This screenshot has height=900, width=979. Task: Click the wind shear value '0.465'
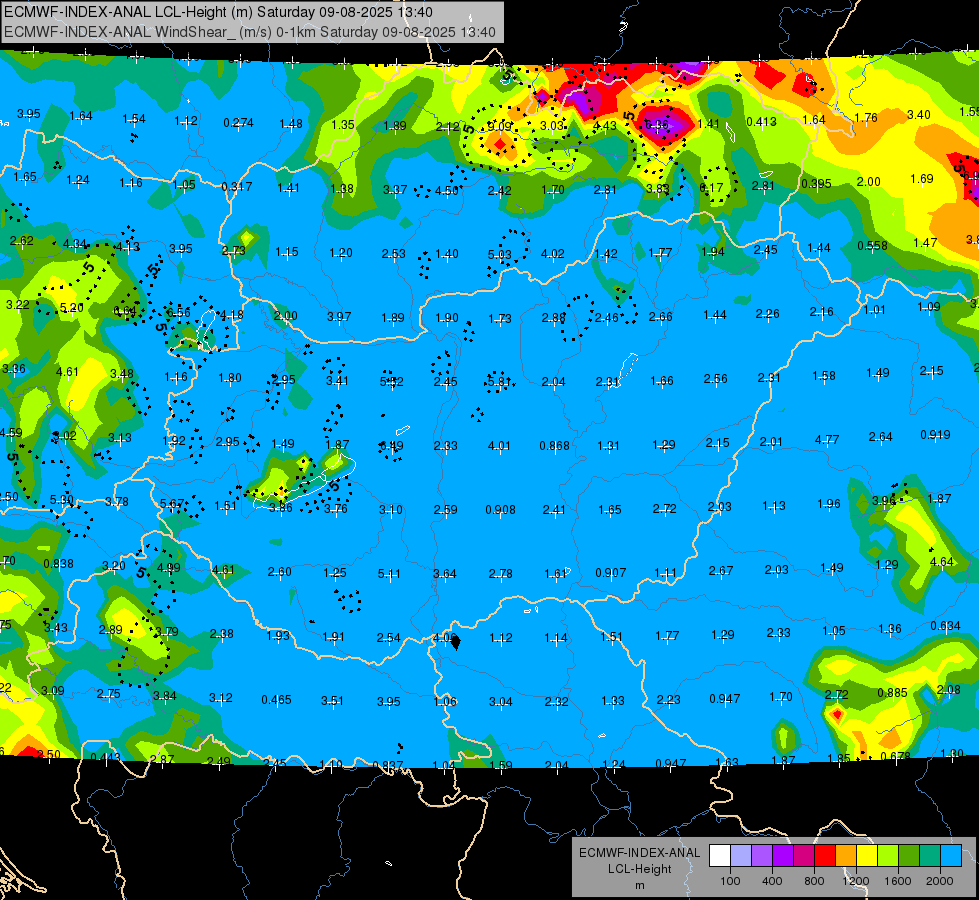[277, 700]
